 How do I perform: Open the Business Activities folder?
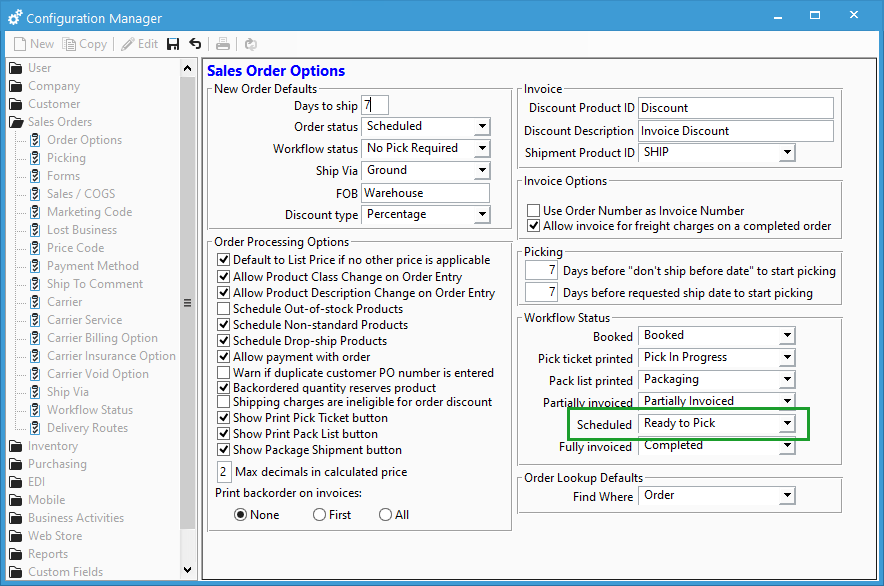click(x=67, y=518)
